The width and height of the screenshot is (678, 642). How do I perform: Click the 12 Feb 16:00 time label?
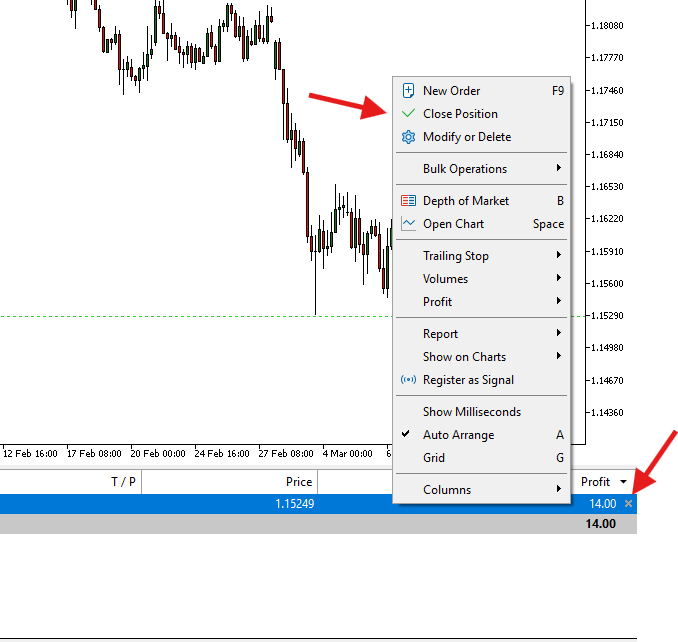[30, 454]
